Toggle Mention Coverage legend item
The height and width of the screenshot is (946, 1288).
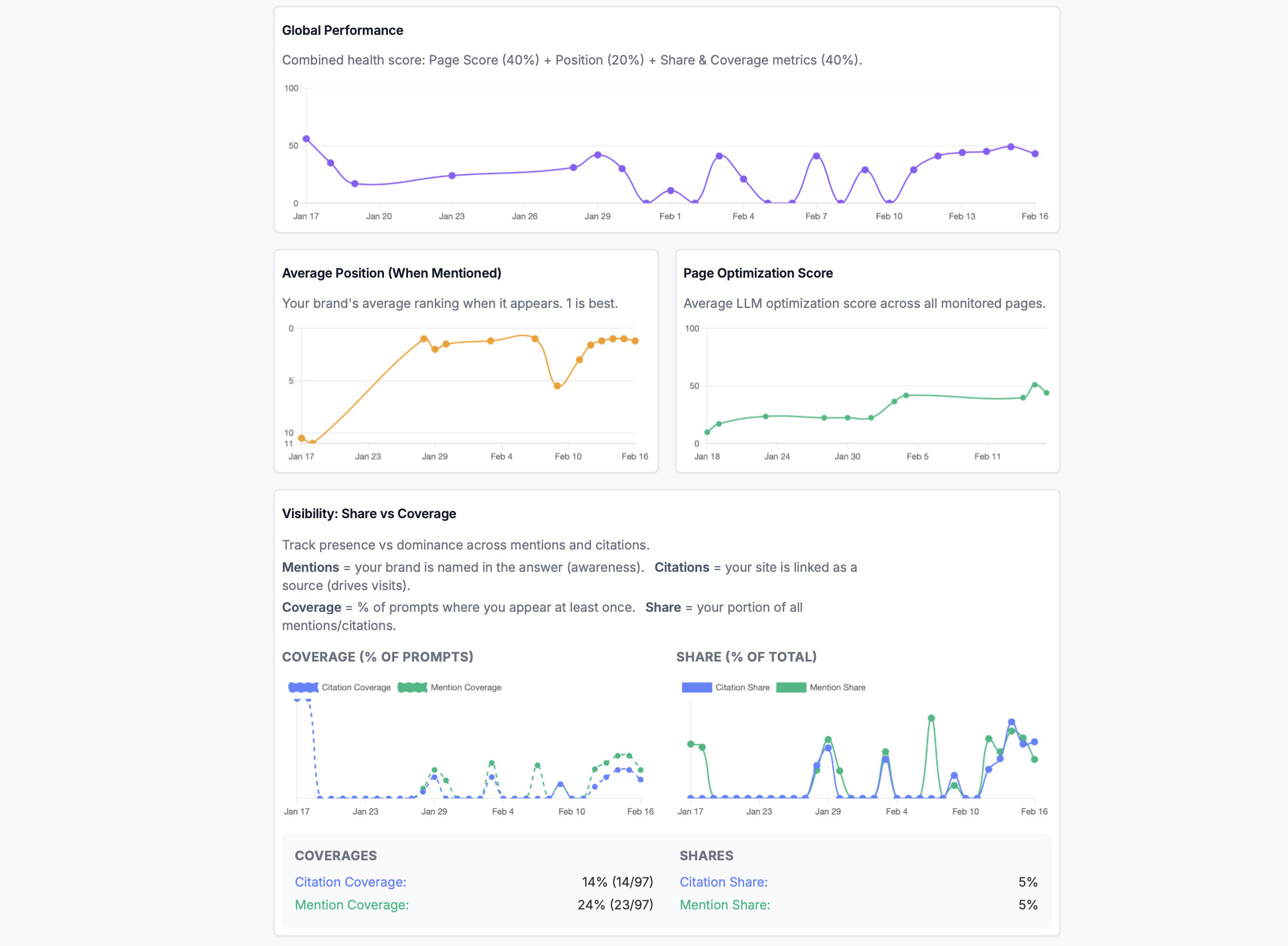click(x=465, y=687)
